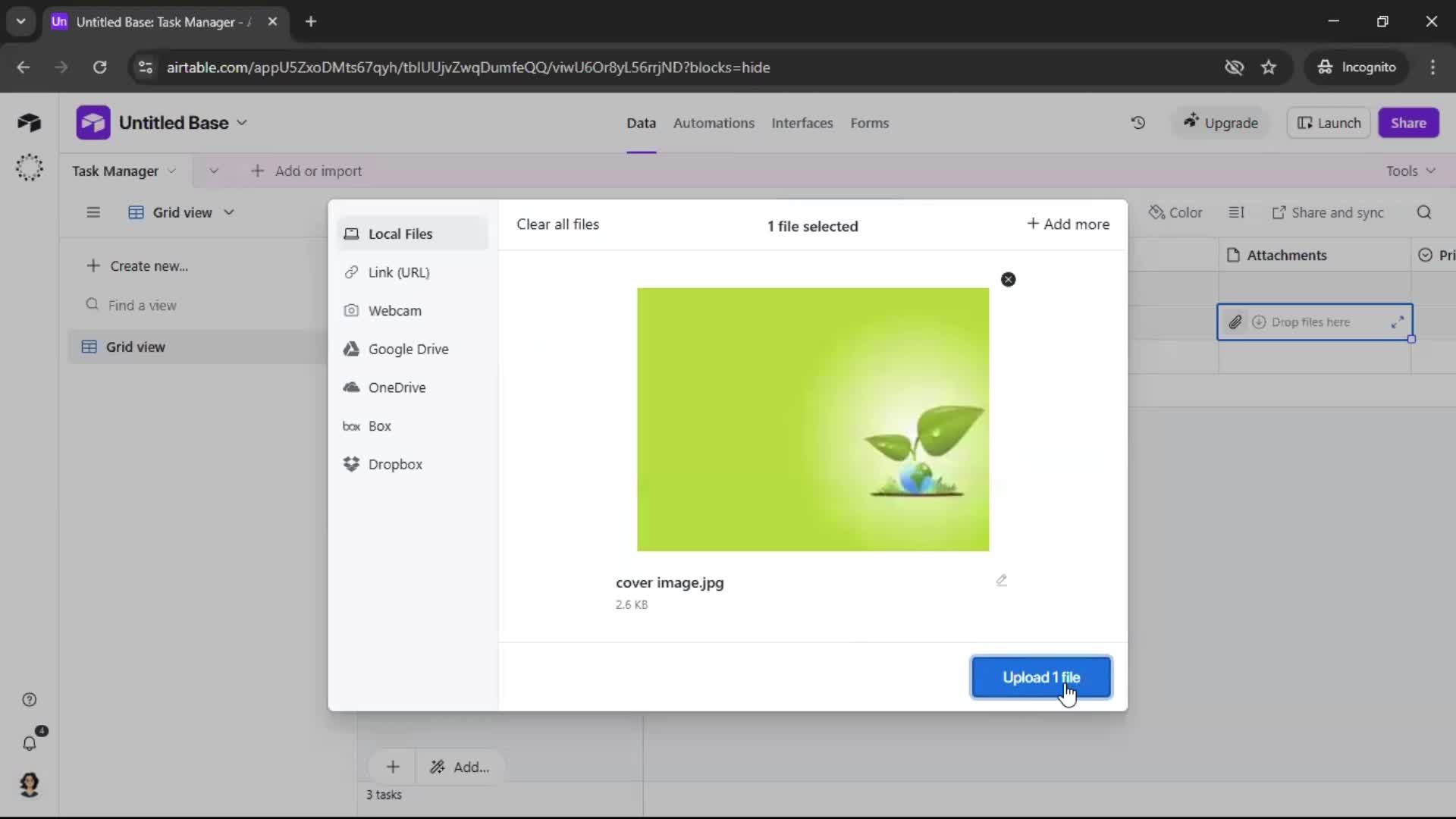Open Airtable home logo icon
1456x819 pixels.
29,123
